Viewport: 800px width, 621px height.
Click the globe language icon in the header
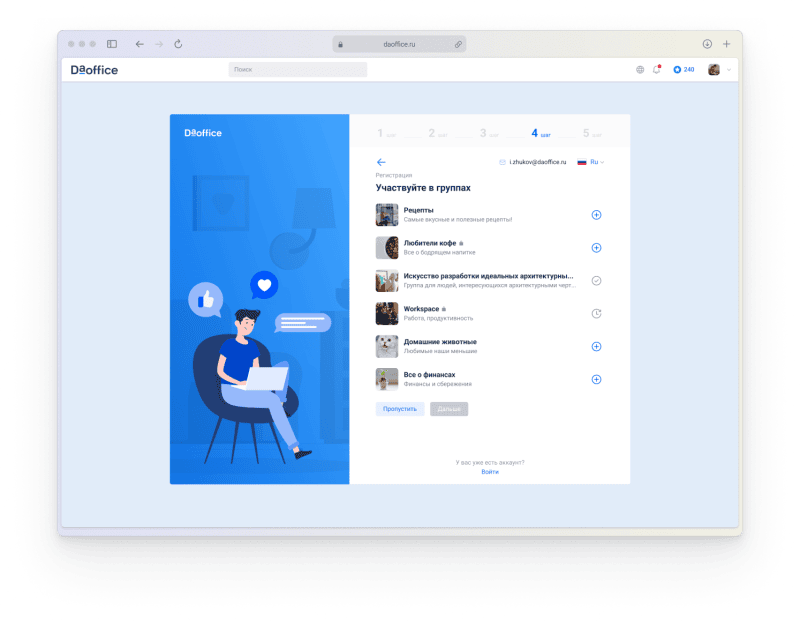click(638, 69)
